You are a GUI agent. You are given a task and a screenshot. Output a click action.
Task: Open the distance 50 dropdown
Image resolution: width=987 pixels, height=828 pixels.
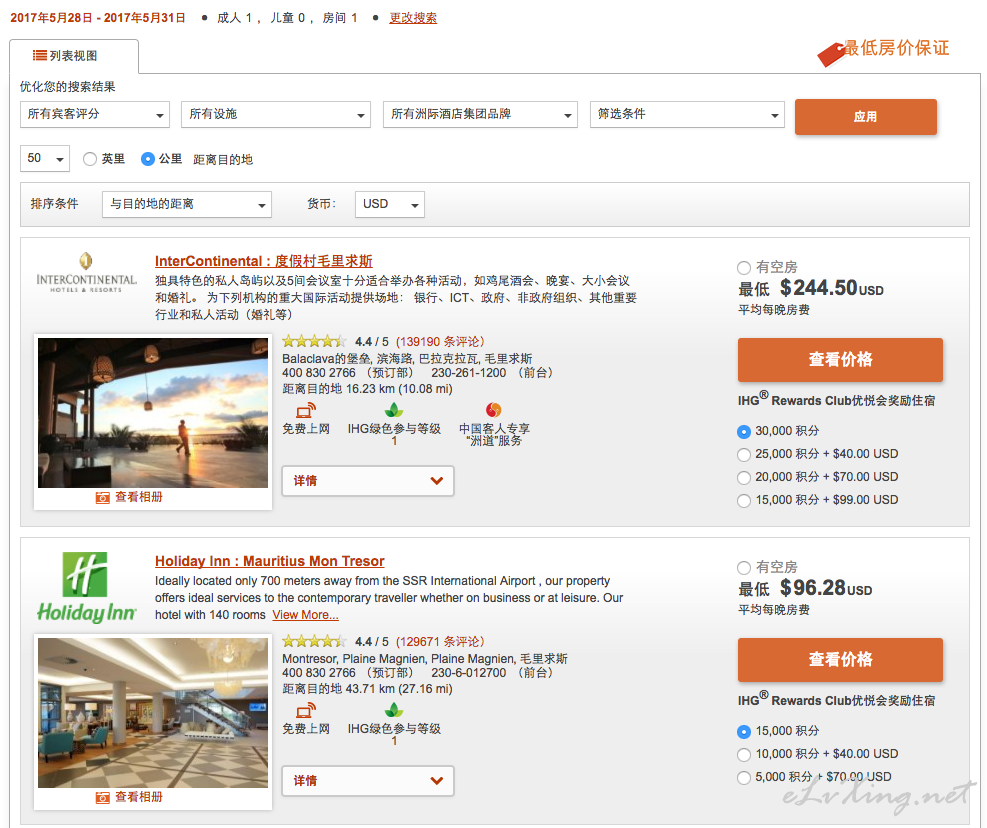click(x=45, y=159)
